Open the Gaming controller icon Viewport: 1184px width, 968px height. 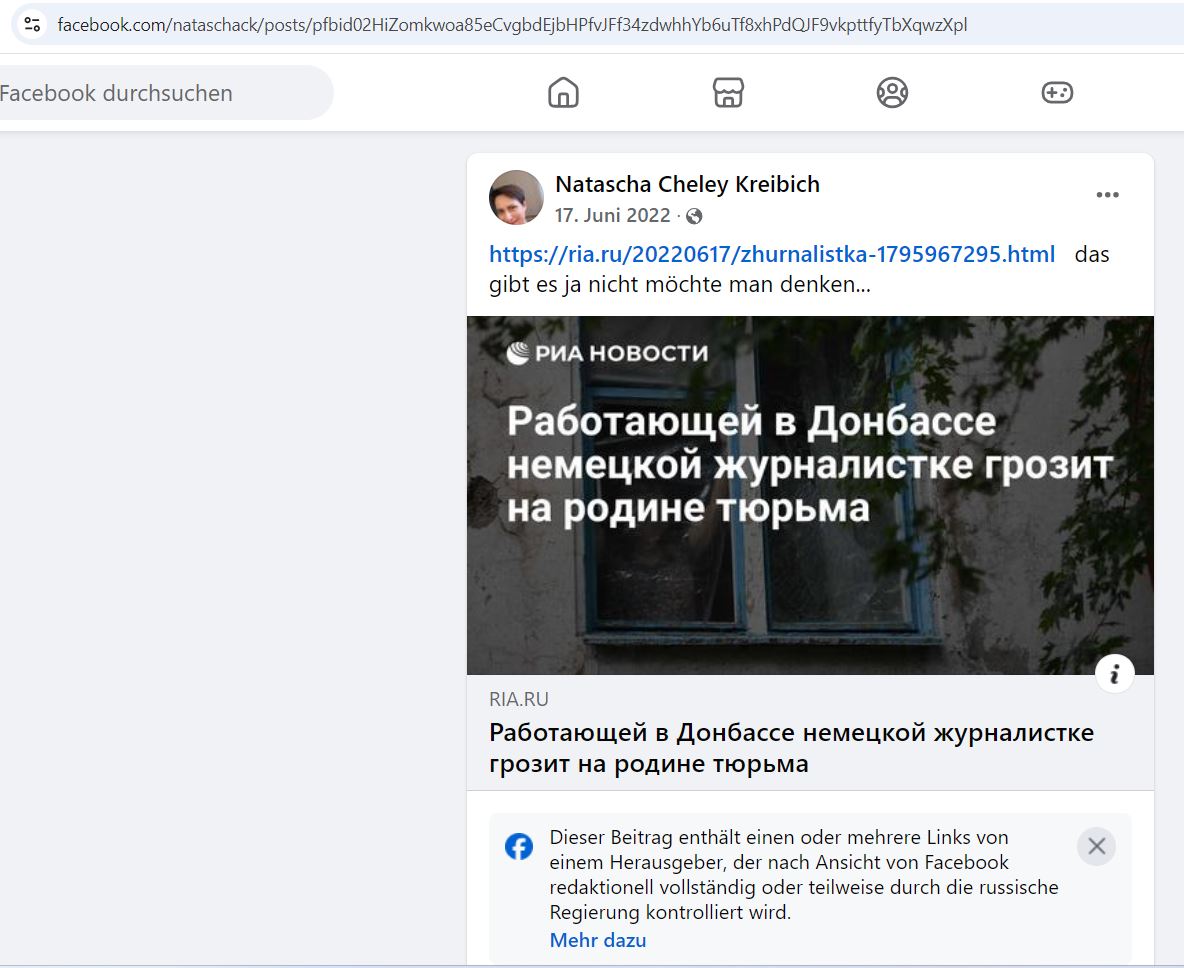[x=1057, y=93]
